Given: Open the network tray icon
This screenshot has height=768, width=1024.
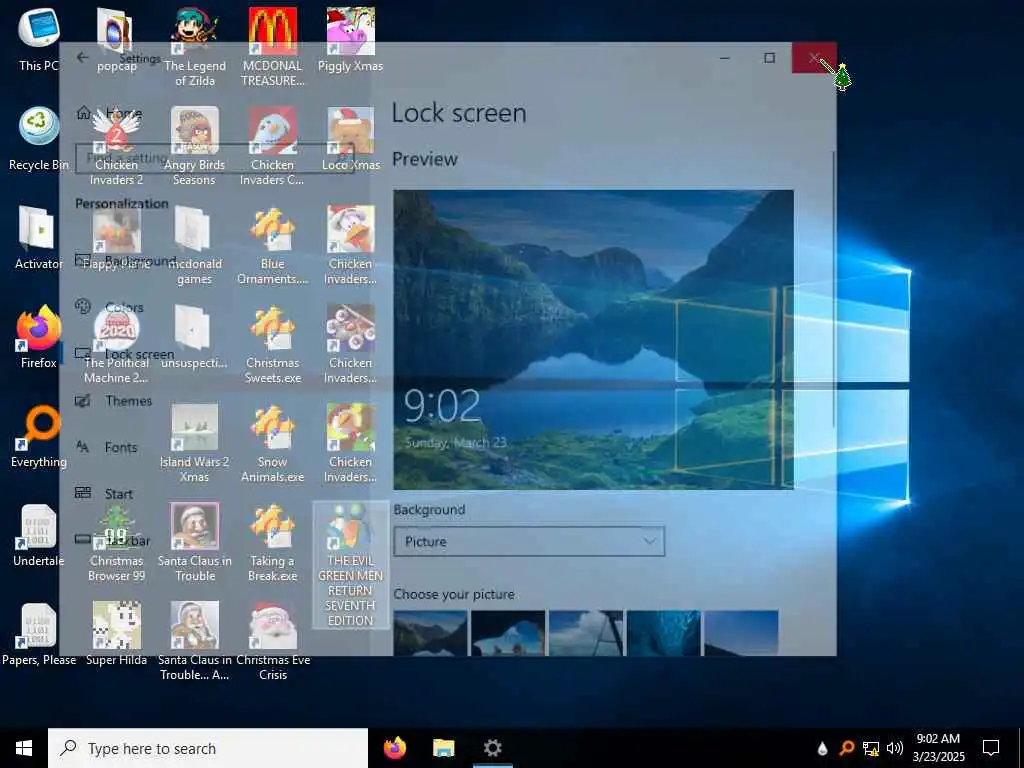Looking at the screenshot, I should pyautogui.click(x=871, y=748).
